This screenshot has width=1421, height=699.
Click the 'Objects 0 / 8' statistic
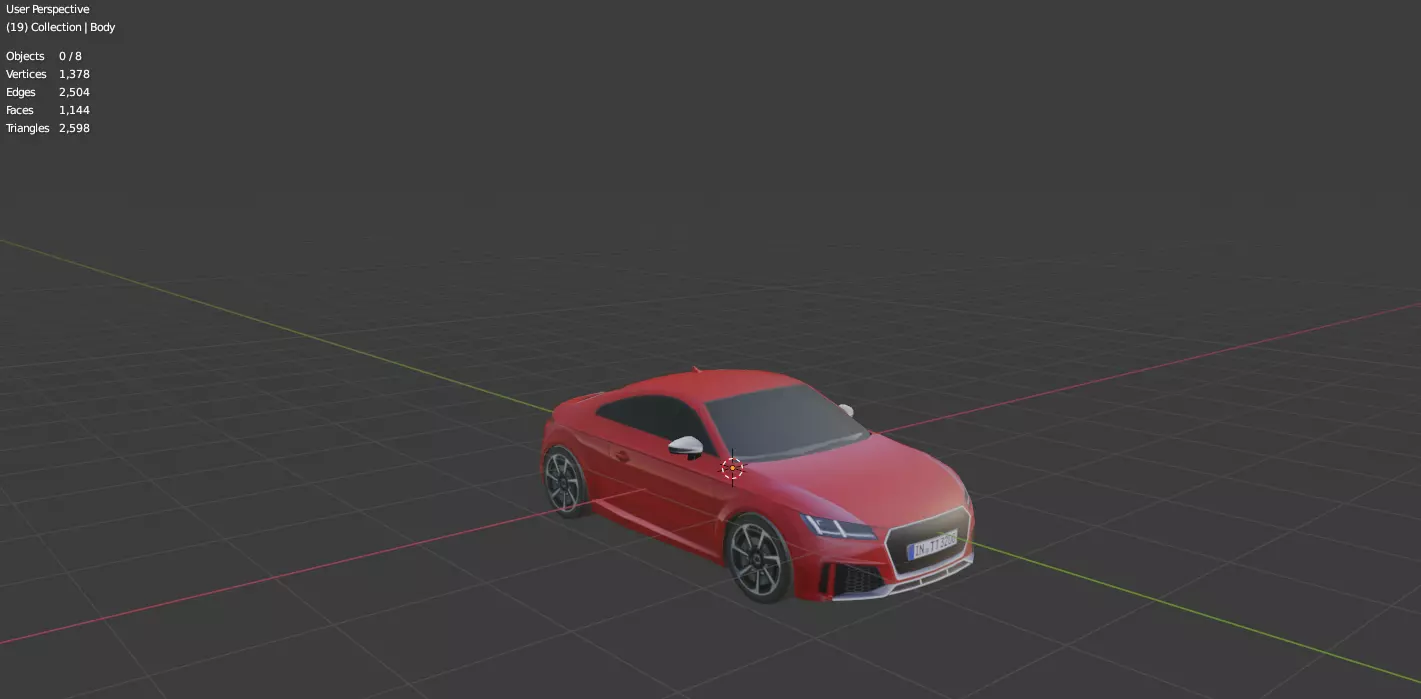coord(44,56)
